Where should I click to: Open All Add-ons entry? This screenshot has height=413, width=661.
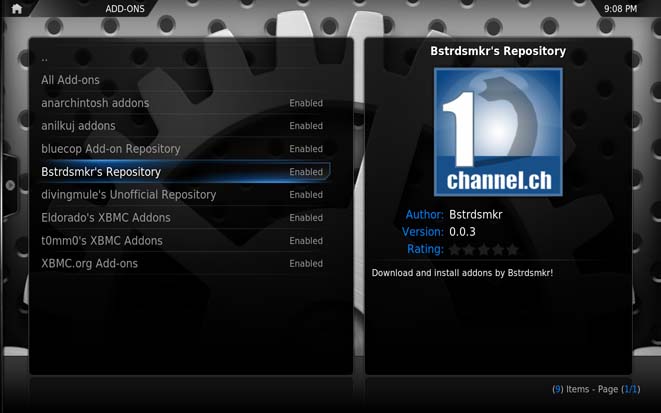pyautogui.click(x=185, y=80)
